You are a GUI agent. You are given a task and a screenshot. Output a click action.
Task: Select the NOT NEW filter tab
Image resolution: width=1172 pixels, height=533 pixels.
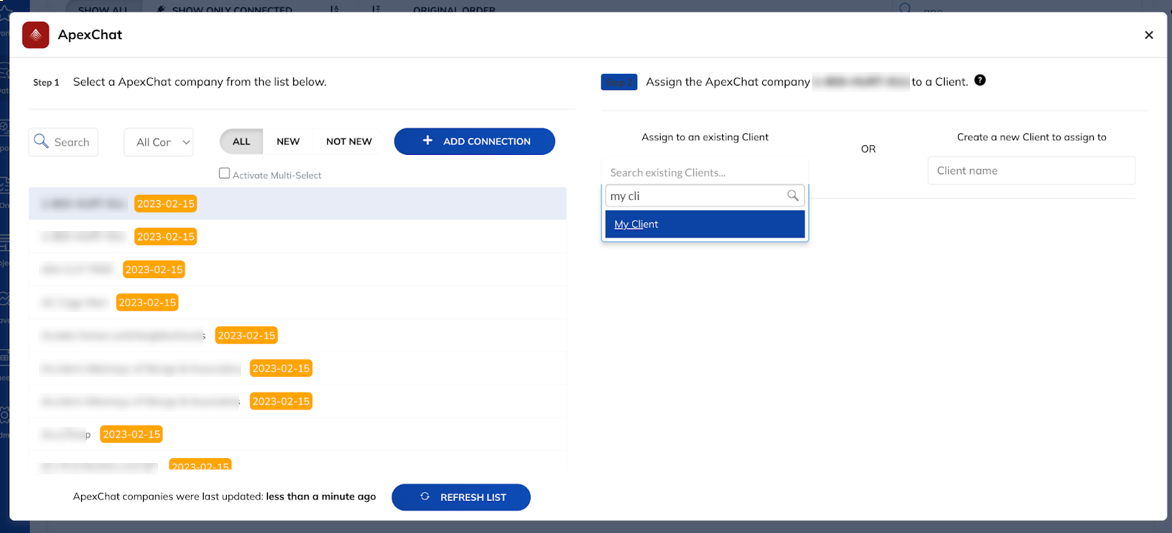click(349, 141)
